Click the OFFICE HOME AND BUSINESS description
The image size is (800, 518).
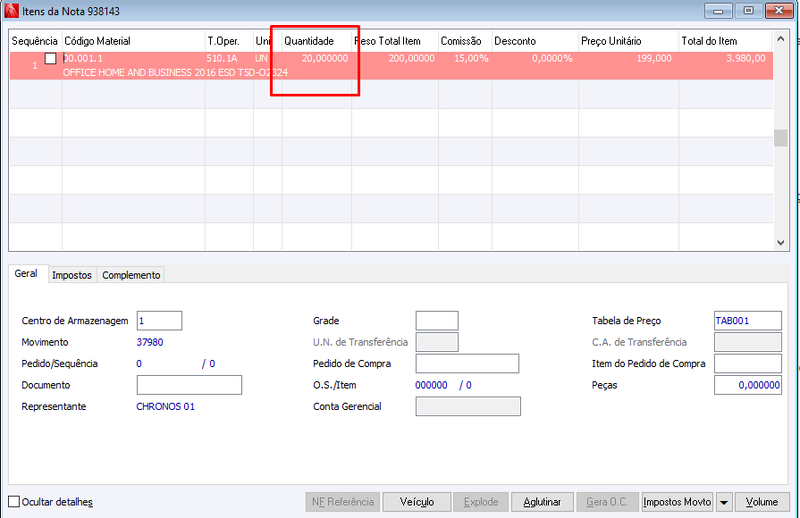point(175,72)
